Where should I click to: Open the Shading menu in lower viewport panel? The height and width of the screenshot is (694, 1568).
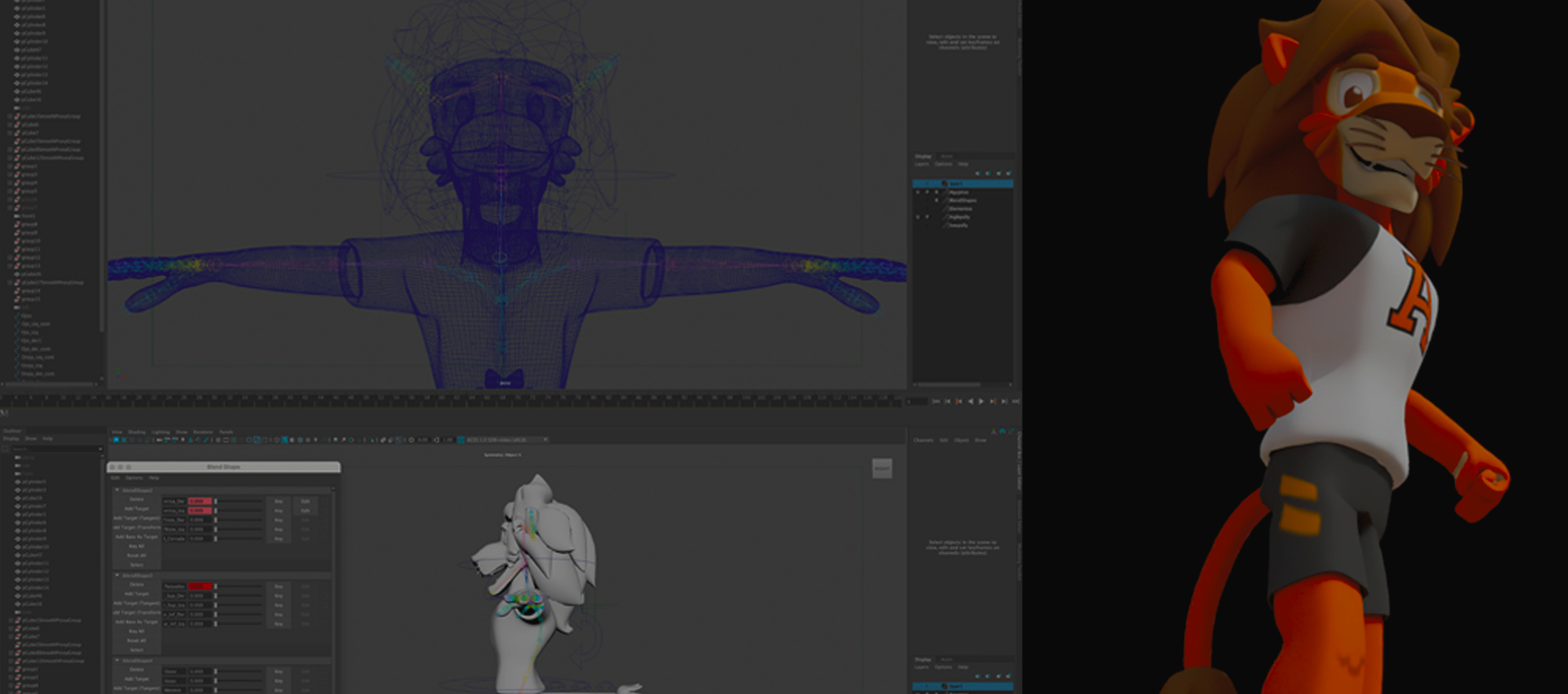[136, 432]
